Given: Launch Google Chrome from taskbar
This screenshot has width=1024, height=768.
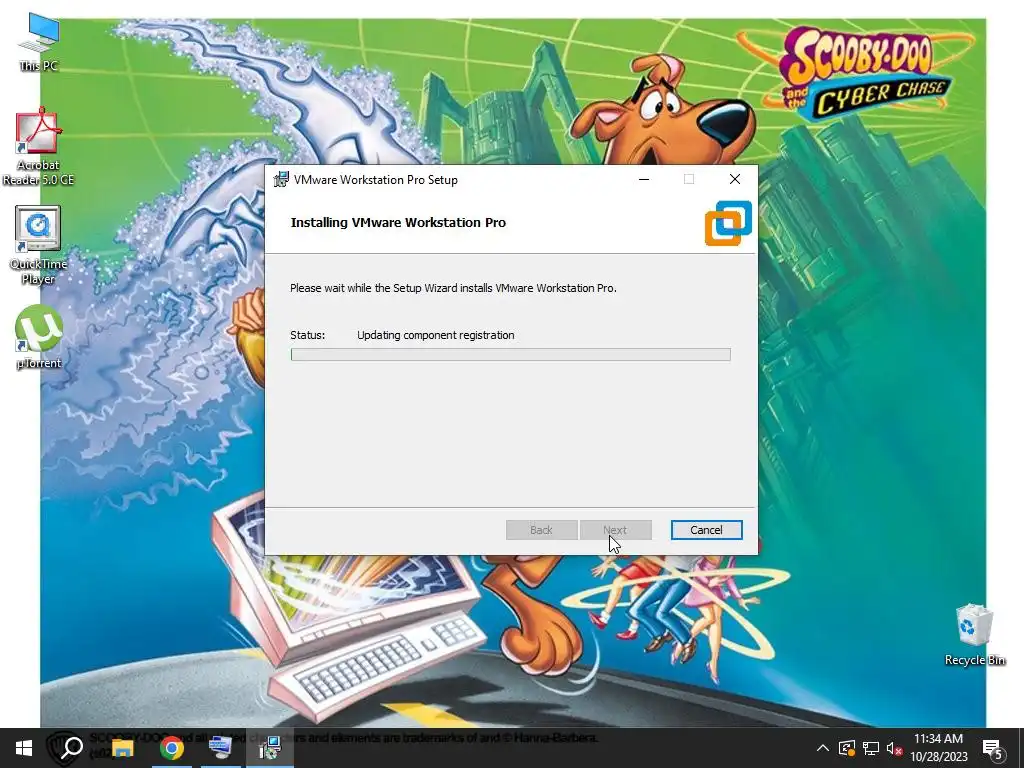Looking at the screenshot, I should [172, 748].
